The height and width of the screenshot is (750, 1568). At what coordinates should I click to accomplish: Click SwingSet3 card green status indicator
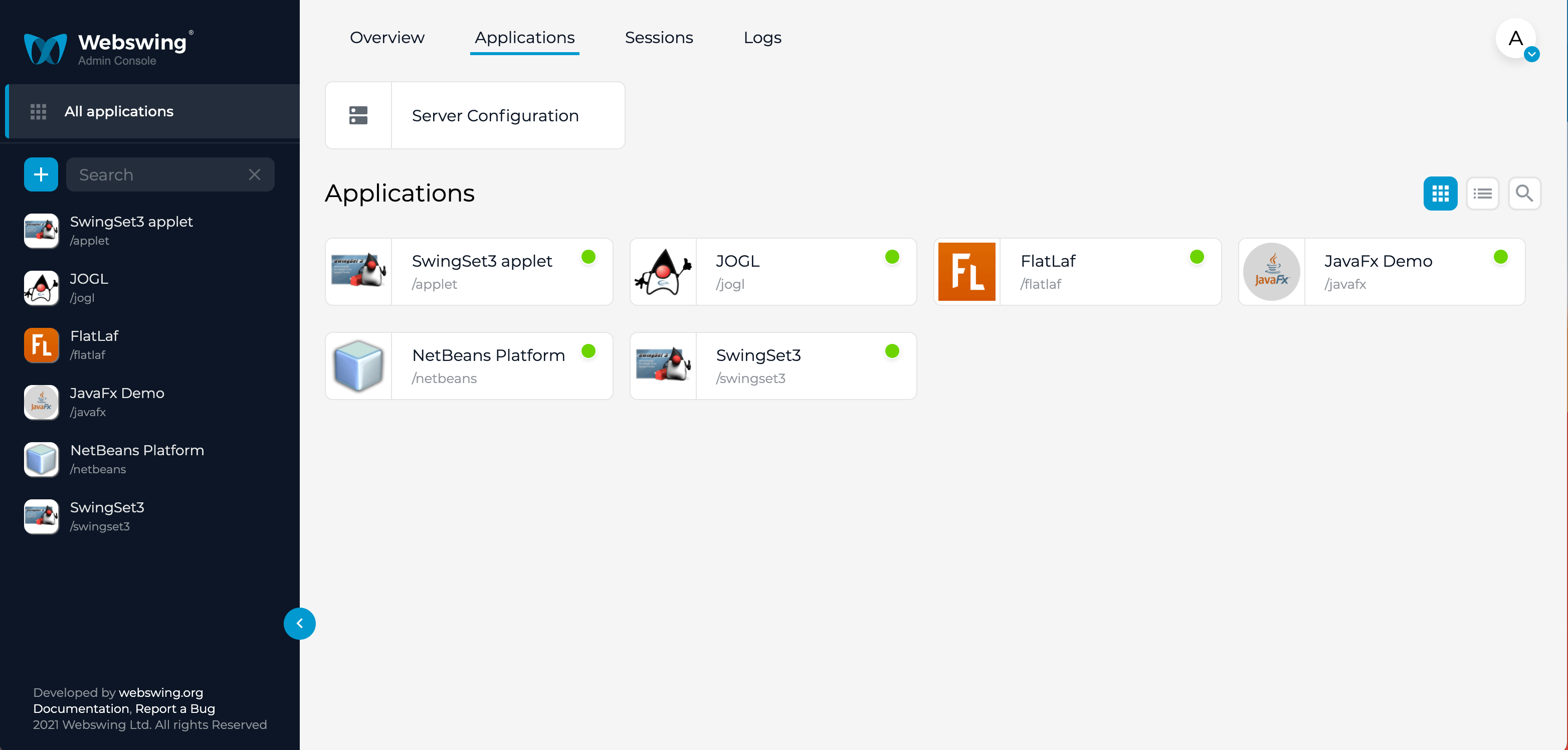click(x=892, y=351)
